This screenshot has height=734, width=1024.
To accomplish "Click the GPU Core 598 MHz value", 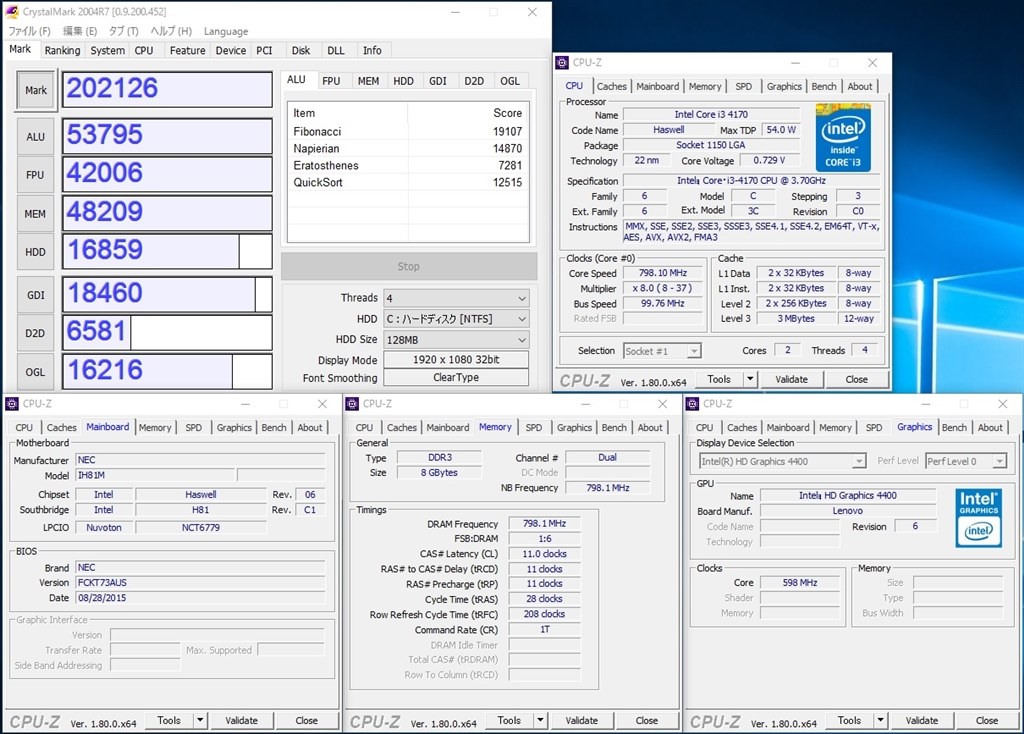I will coord(800,582).
